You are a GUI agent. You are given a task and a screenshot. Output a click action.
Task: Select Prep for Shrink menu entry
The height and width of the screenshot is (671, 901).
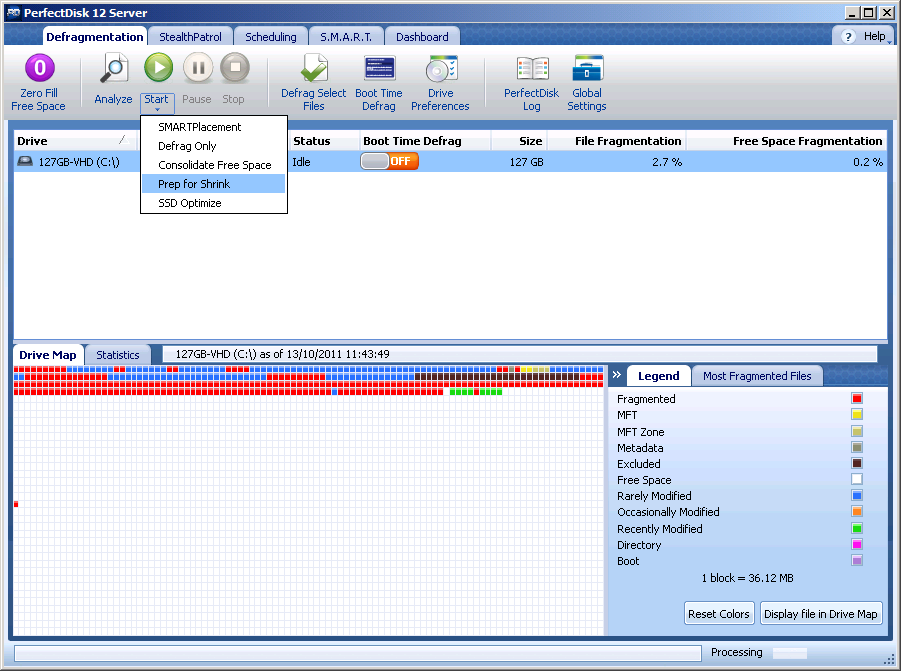click(x=213, y=184)
